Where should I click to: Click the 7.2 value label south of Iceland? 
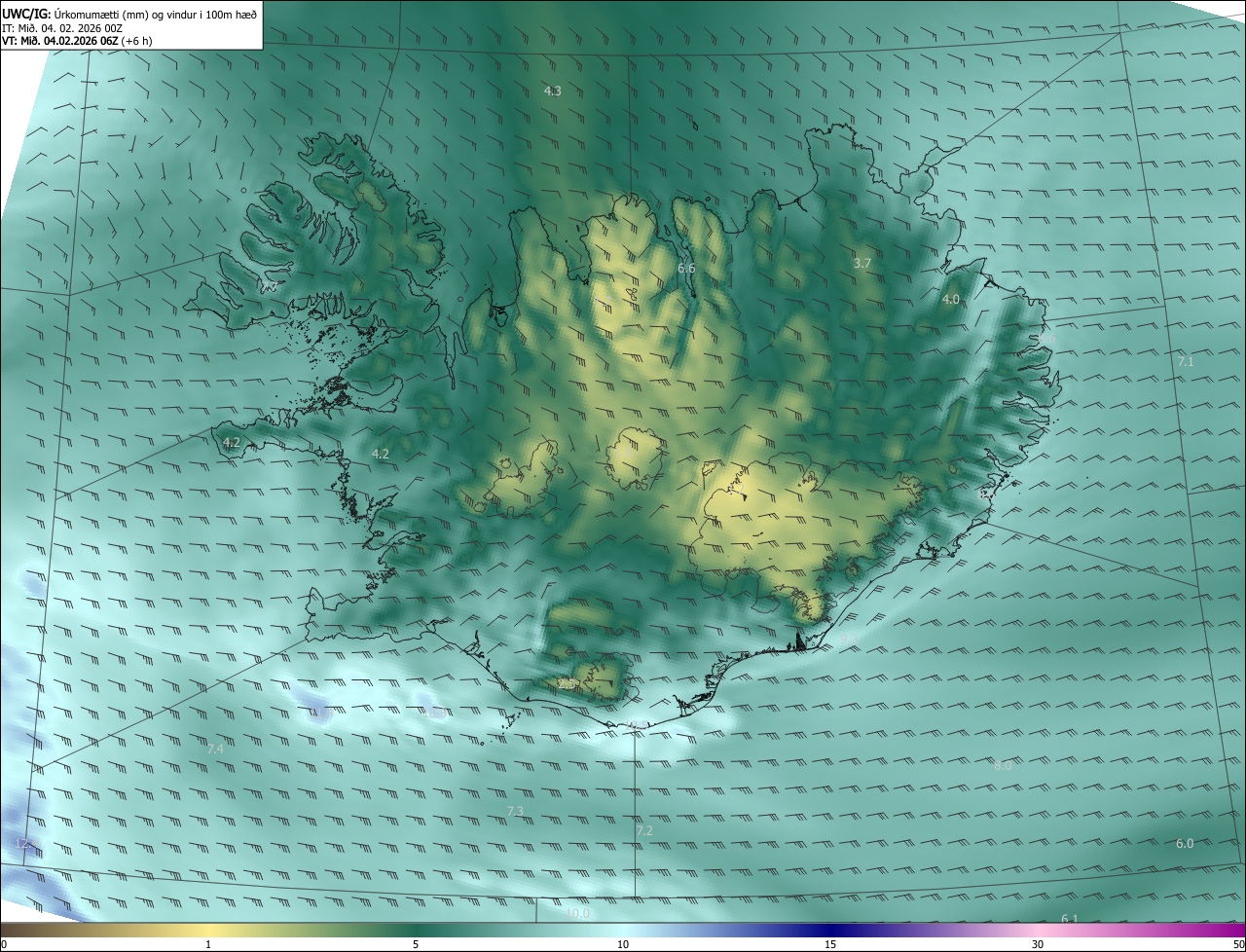tap(644, 830)
